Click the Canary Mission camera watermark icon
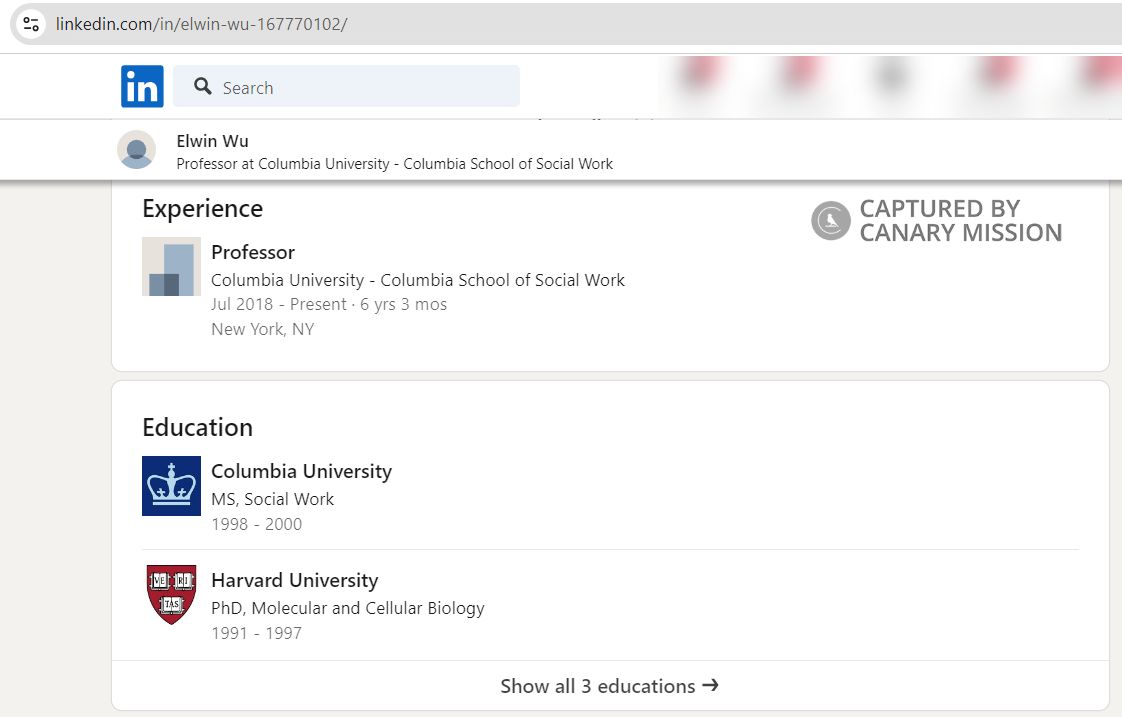1122x717 pixels. click(830, 220)
